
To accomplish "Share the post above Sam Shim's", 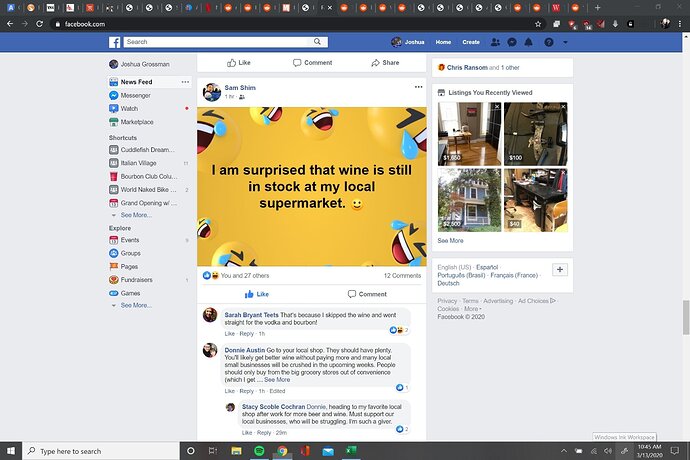I will click(385, 63).
